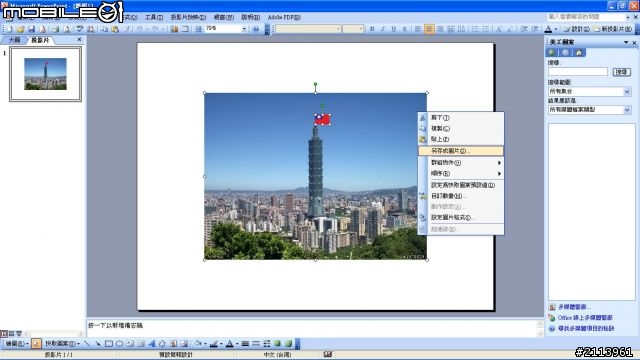This screenshot has height=360, width=640.
Task: Select slide 1 thumbnail in slides pane
Action: [x=45, y=74]
